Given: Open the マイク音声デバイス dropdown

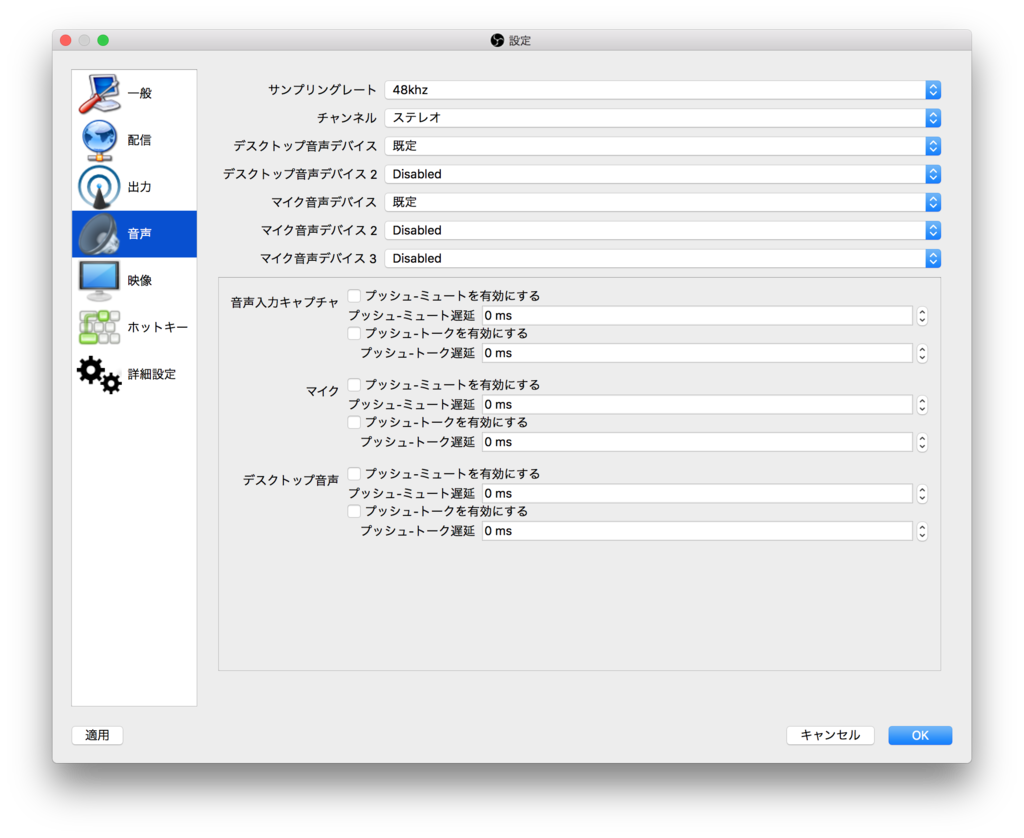Looking at the screenshot, I should pyautogui.click(x=689, y=202).
